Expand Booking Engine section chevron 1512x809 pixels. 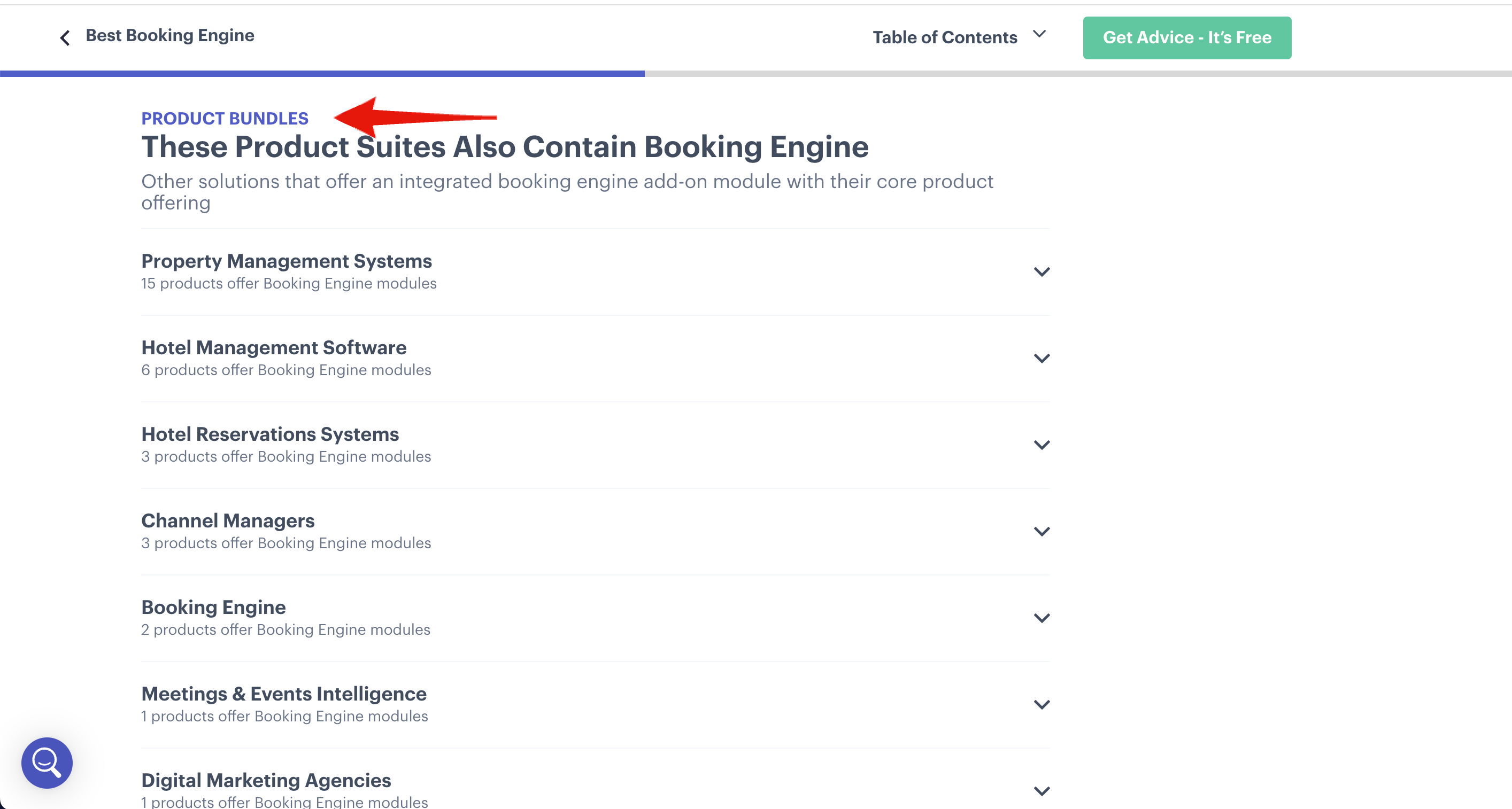pos(1042,618)
